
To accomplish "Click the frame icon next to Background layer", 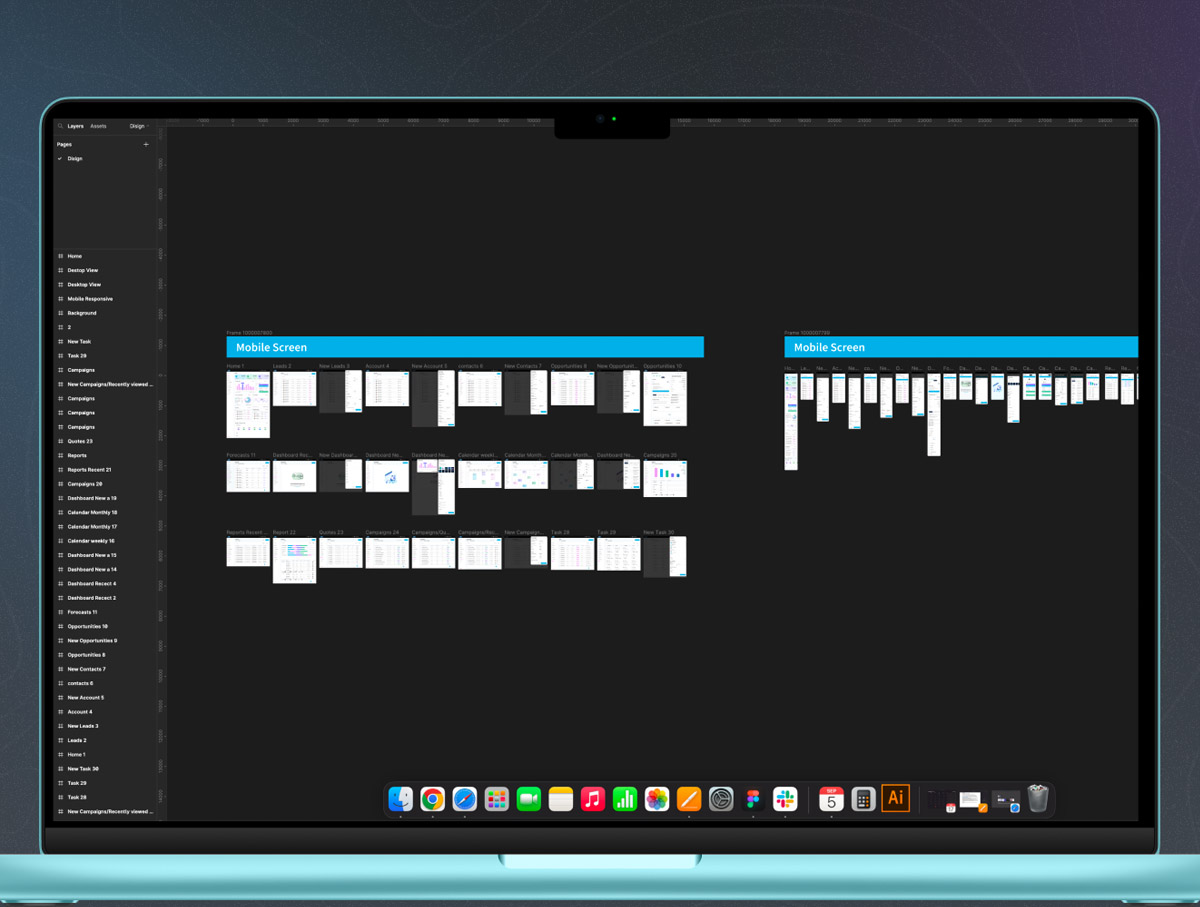I will click(60, 313).
